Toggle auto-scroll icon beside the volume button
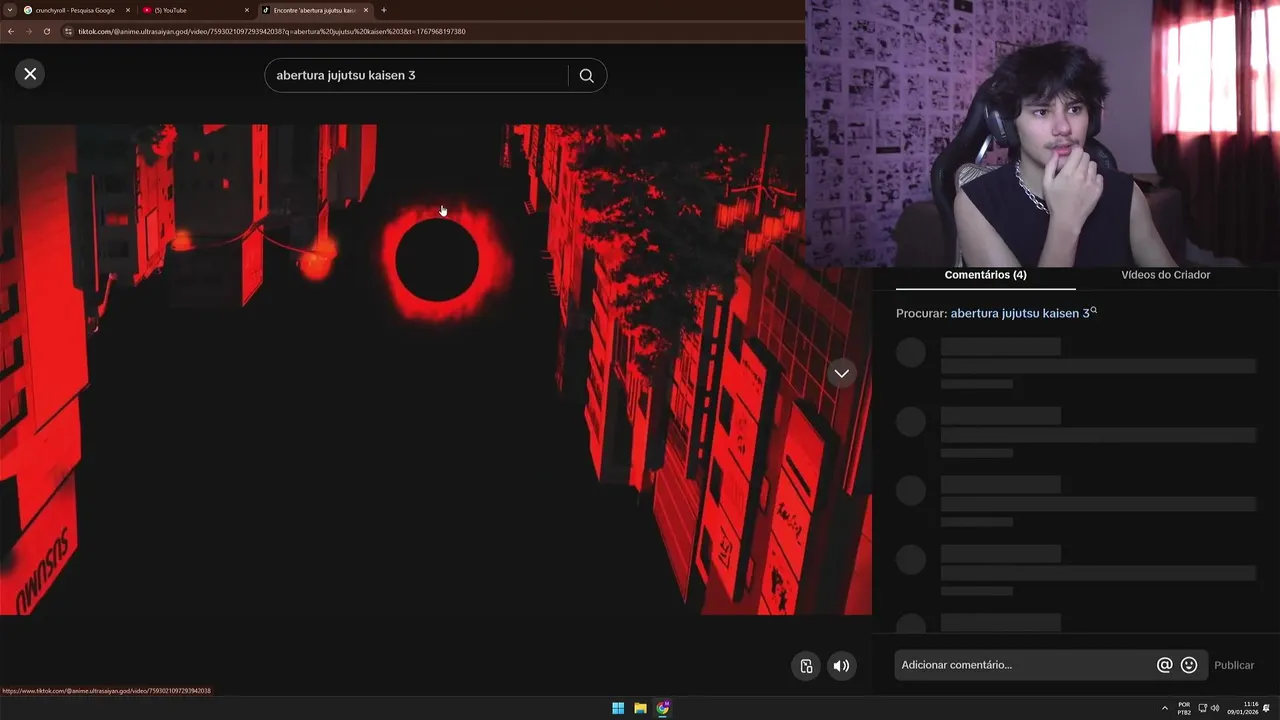 [x=806, y=666]
